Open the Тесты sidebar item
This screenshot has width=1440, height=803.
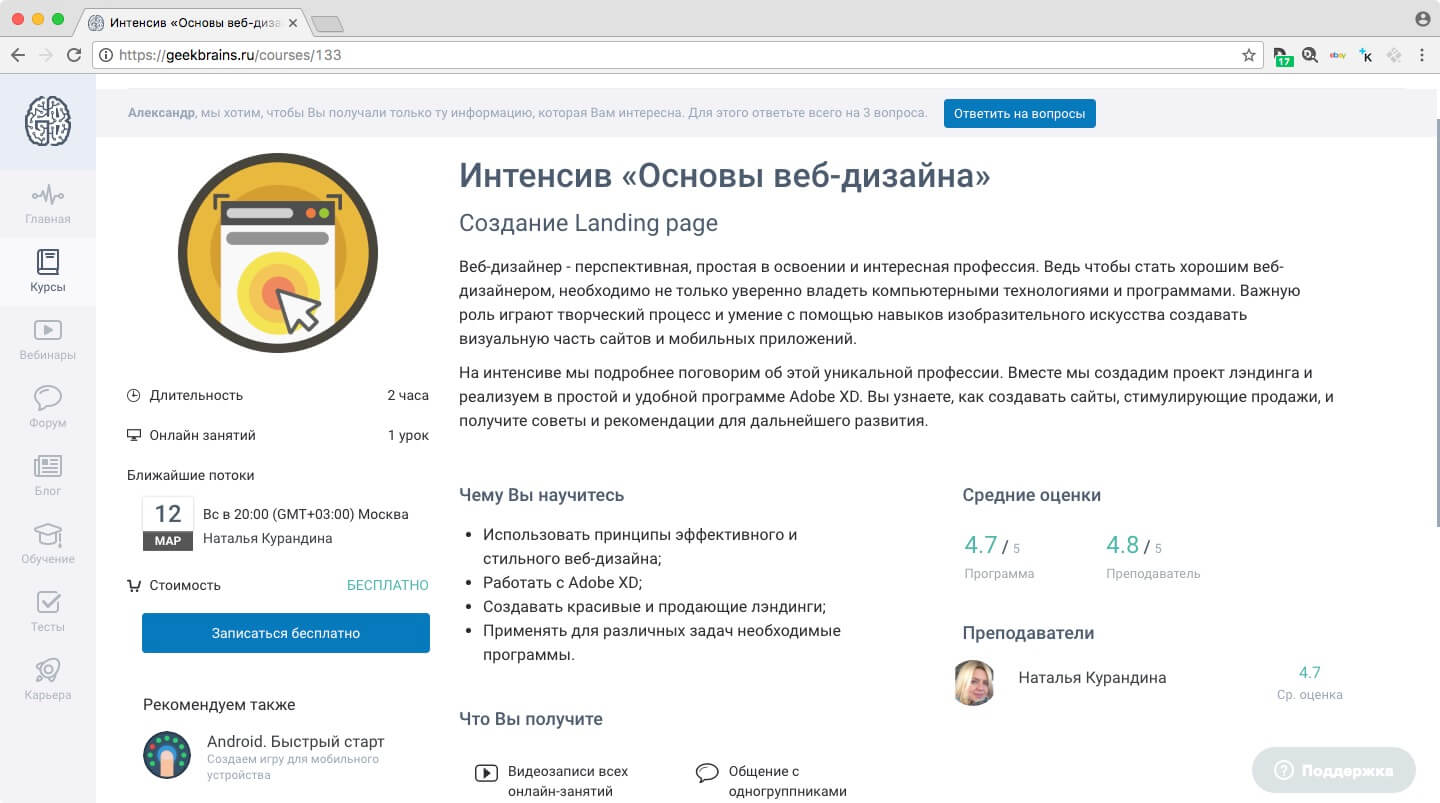click(48, 611)
